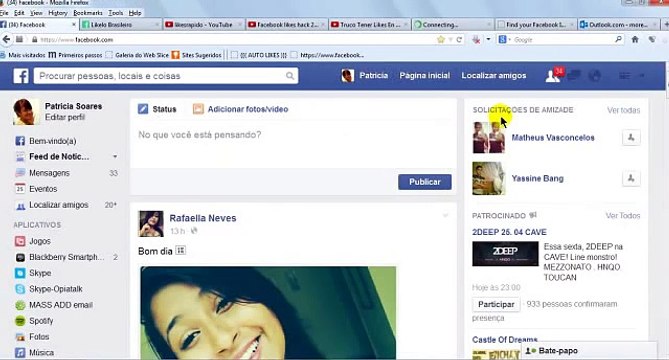Click the Jogos app icon
This screenshot has height=360, width=669.
tap(20, 241)
